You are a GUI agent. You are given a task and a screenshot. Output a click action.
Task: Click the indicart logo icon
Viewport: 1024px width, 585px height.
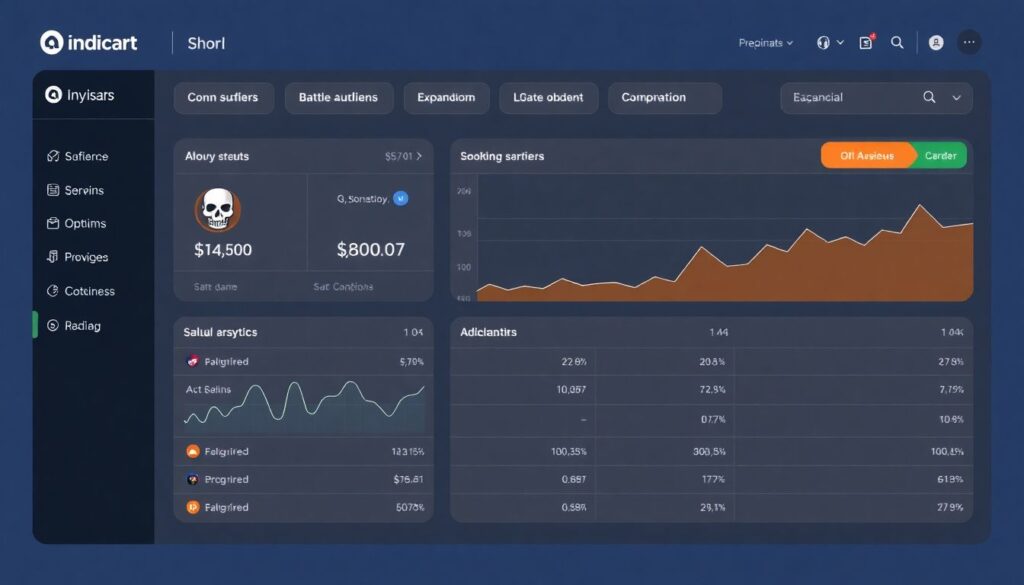[x=51, y=42]
